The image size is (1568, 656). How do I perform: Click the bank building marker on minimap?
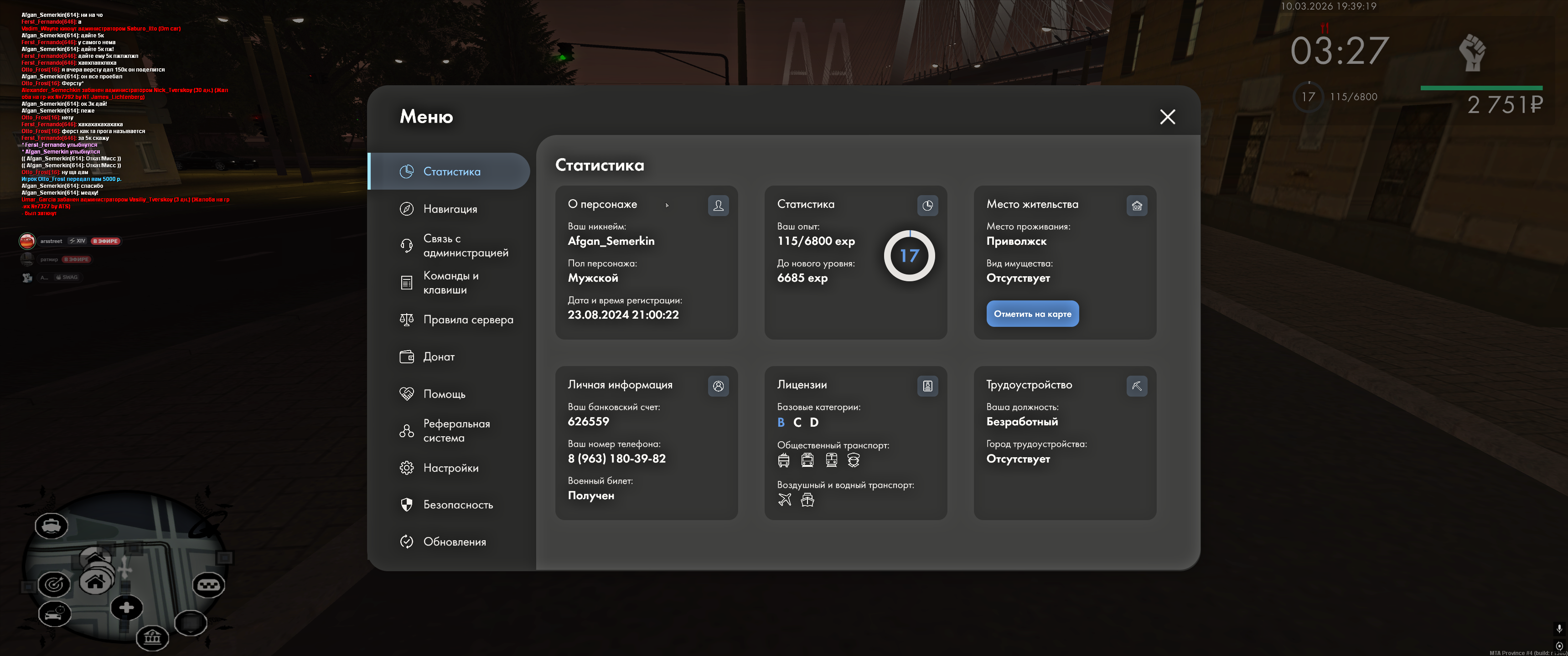pos(152,637)
